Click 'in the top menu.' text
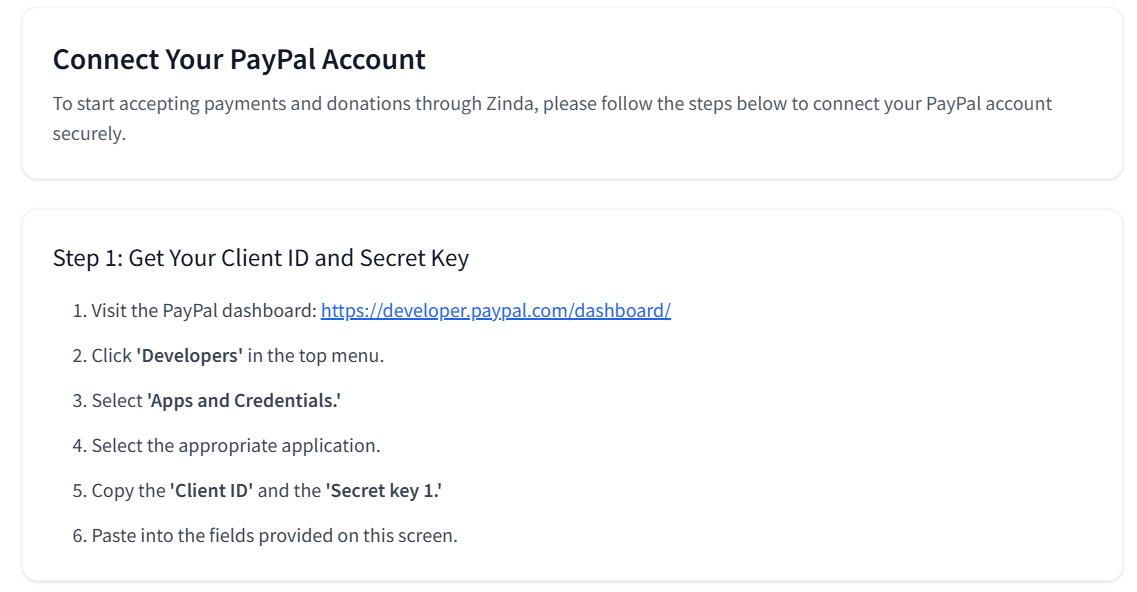Screen dimensions: 1137x592 (315, 355)
